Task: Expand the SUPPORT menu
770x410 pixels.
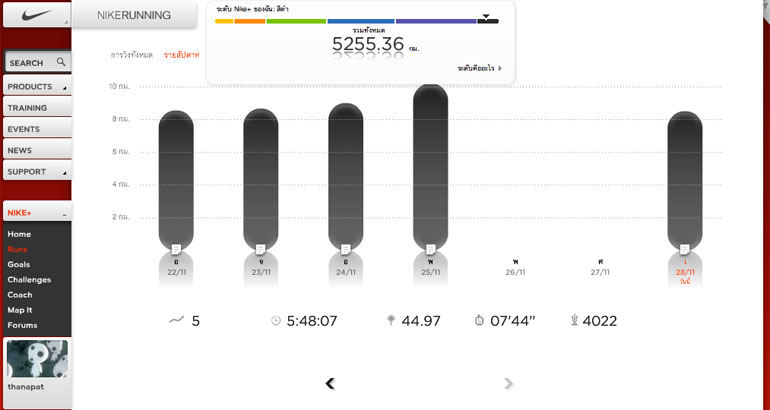Action: tap(36, 172)
